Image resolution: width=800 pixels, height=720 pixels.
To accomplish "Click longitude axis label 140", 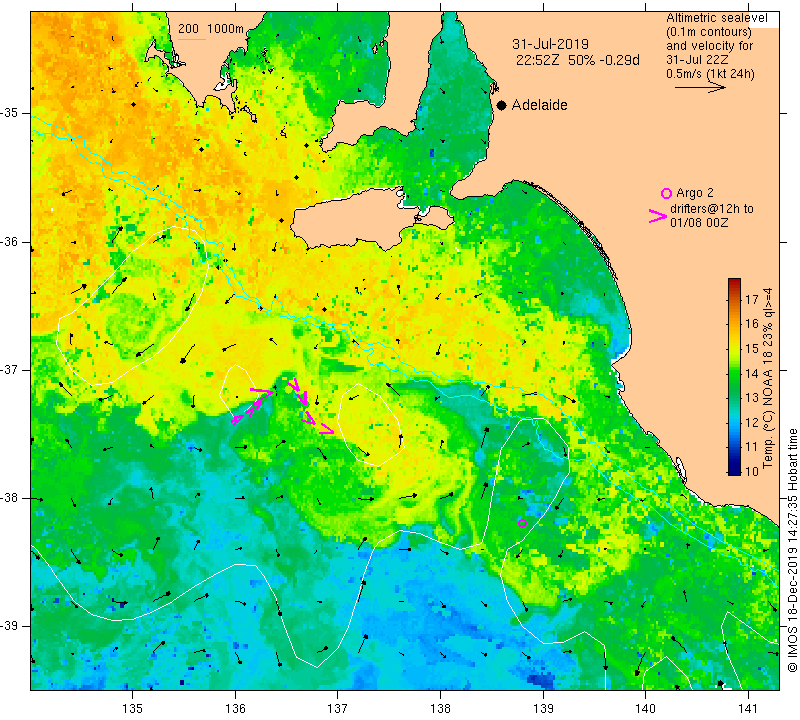I will click(645, 709).
